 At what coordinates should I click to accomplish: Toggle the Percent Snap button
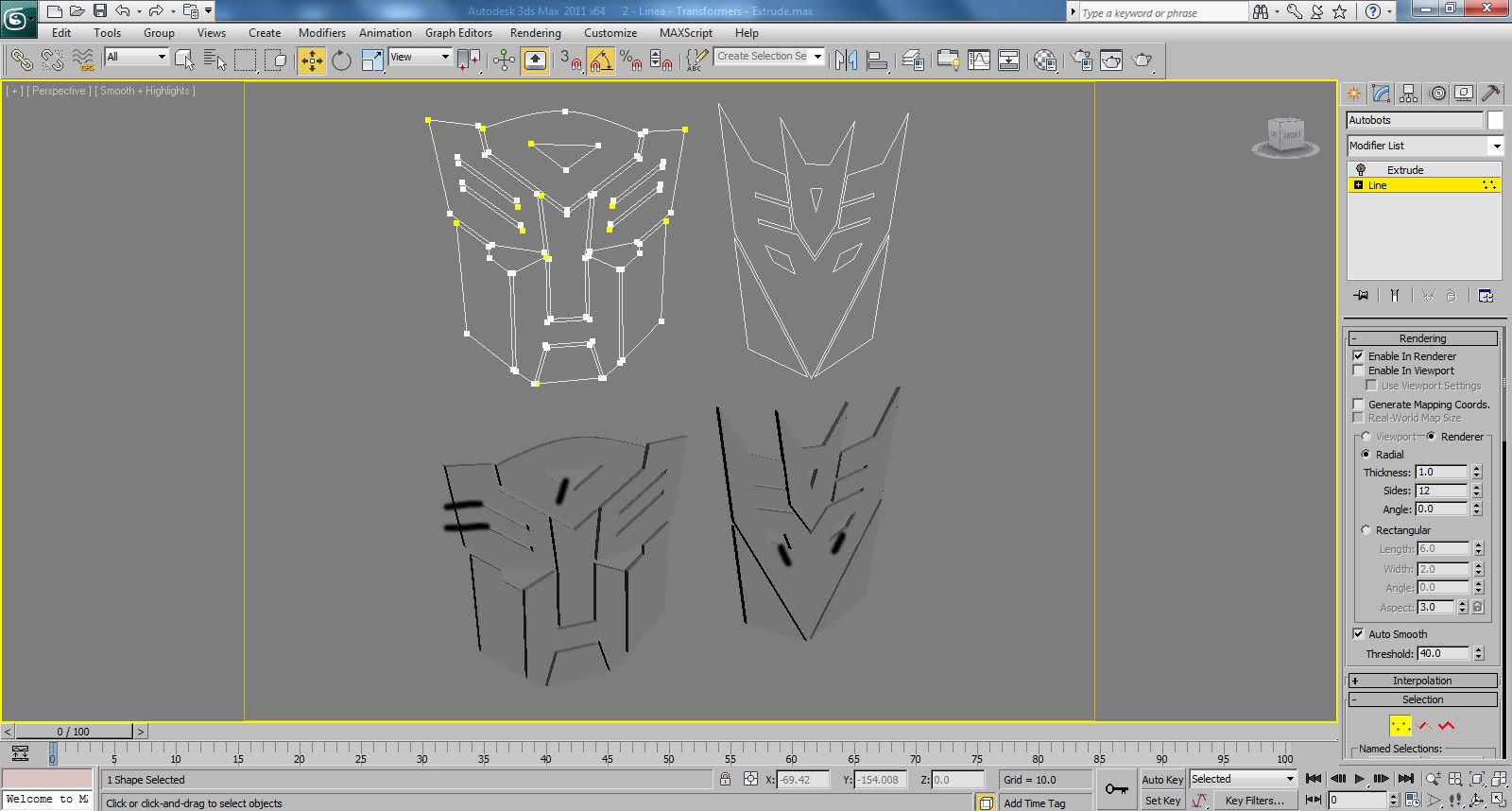coord(630,60)
